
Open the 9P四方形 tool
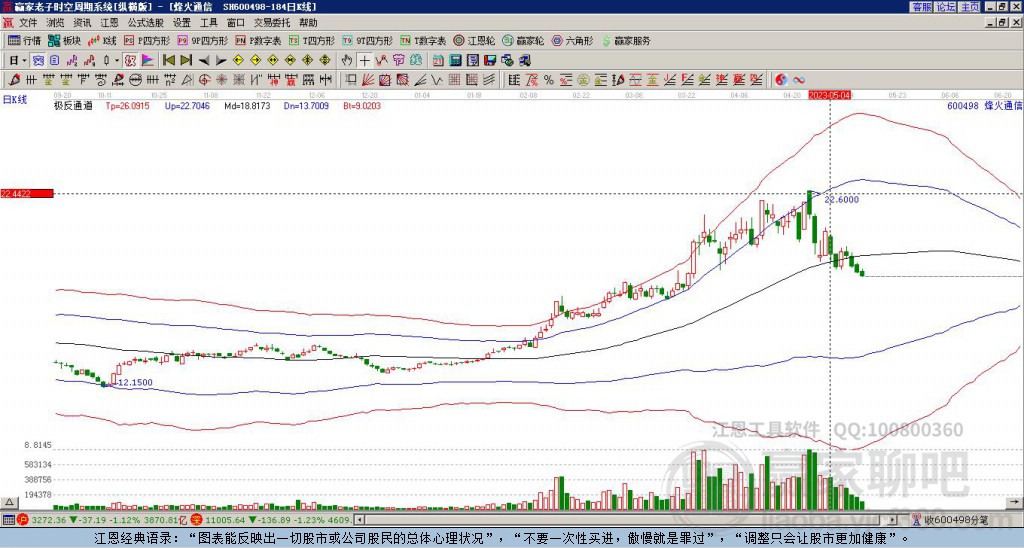click(x=202, y=40)
